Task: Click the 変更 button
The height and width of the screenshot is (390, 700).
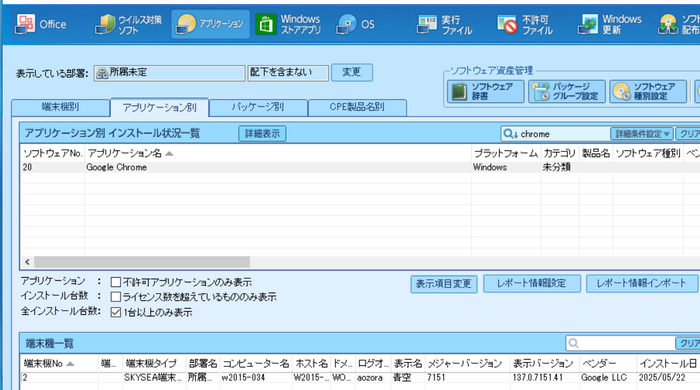Action: click(352, 72)
